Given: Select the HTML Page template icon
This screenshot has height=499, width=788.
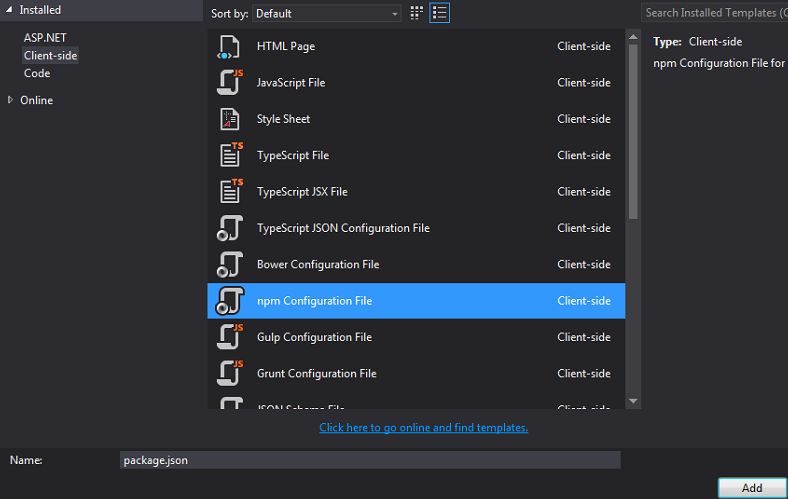Looking at the screenshot, I should click(x=229, y=47).
